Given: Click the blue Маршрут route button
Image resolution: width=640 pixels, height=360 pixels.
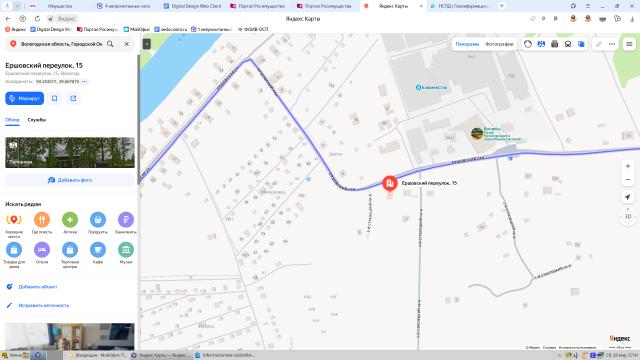Looking at the screenshot, I should point(24,98).
